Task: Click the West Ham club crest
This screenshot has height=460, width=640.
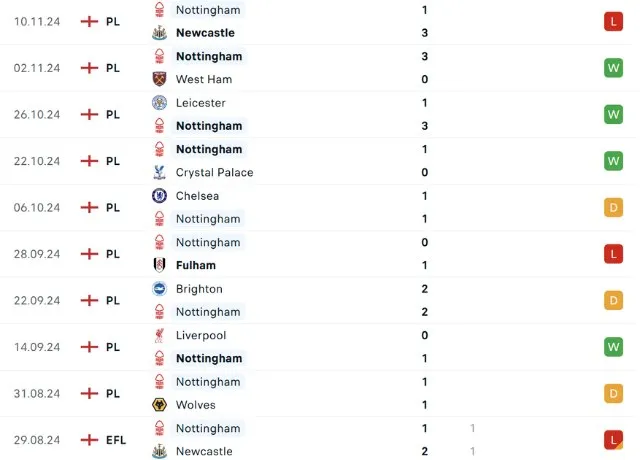Action: point(158,79)
